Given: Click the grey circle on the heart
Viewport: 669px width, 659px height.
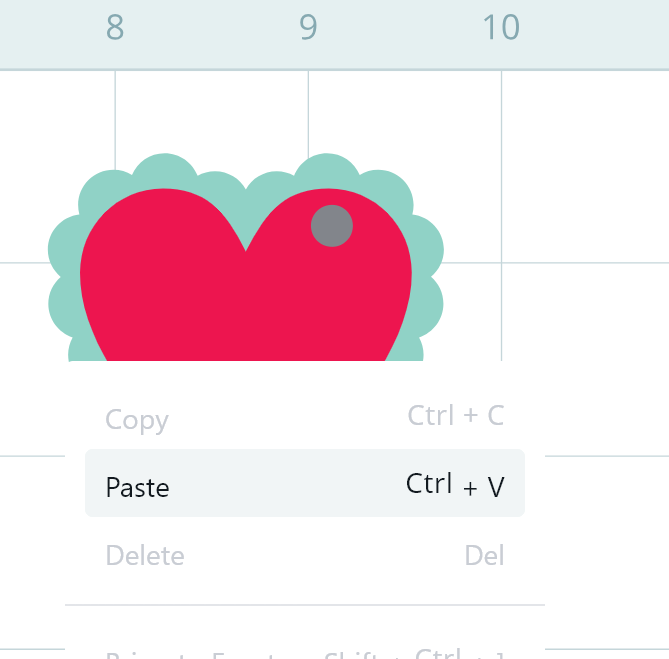Looking at the screenshot, I should pos(332,225).
